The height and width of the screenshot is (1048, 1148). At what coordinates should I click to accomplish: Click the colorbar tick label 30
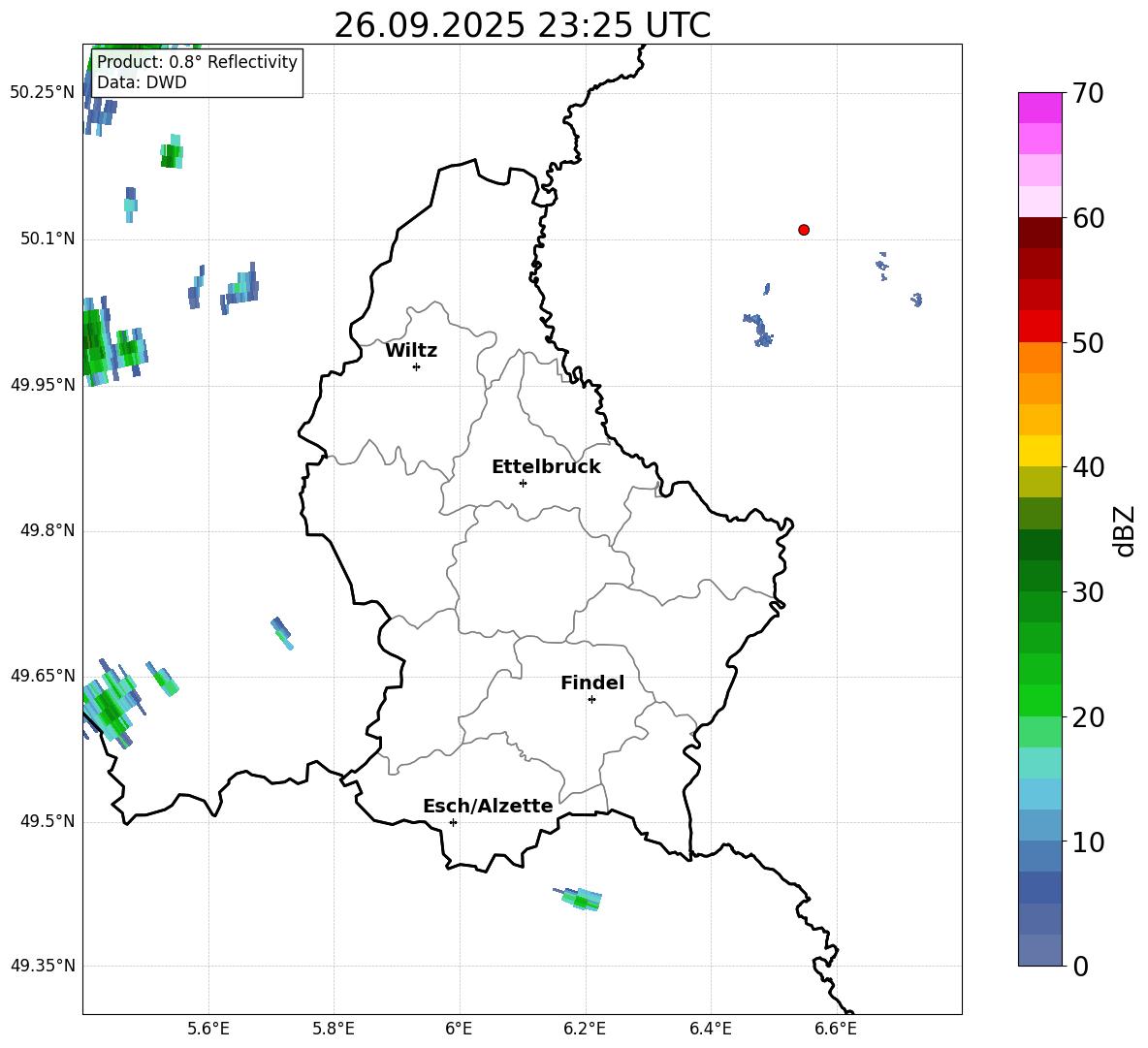coord(1088,592)
